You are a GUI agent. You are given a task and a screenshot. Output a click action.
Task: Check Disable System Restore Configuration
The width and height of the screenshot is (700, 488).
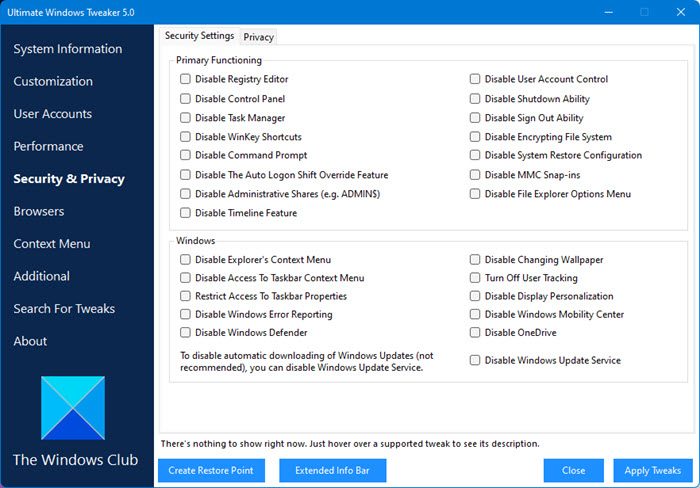point(475,155)
